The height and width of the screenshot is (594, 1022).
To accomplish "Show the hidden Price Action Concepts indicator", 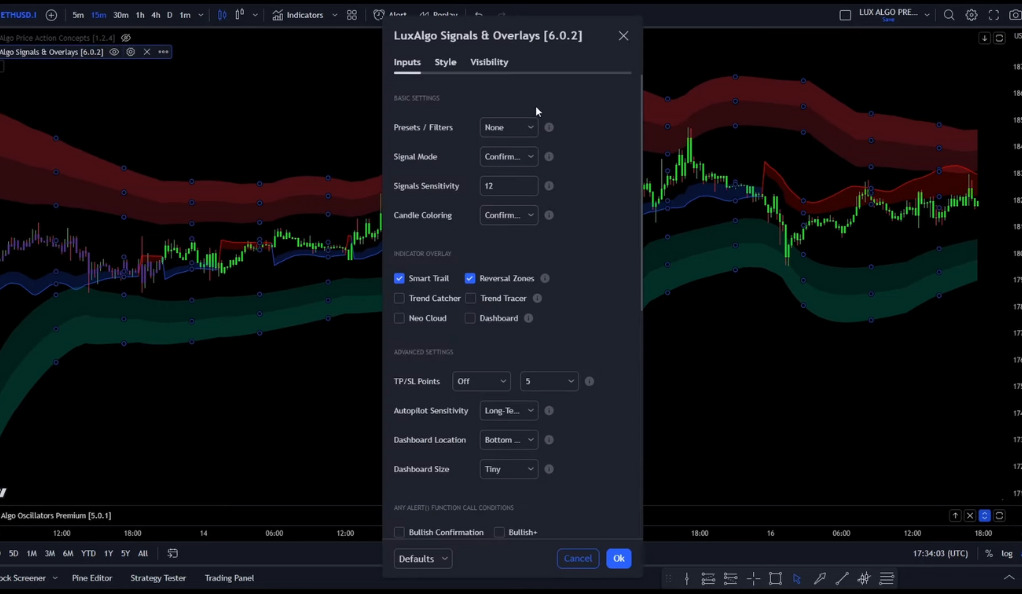I will [126, 38].
